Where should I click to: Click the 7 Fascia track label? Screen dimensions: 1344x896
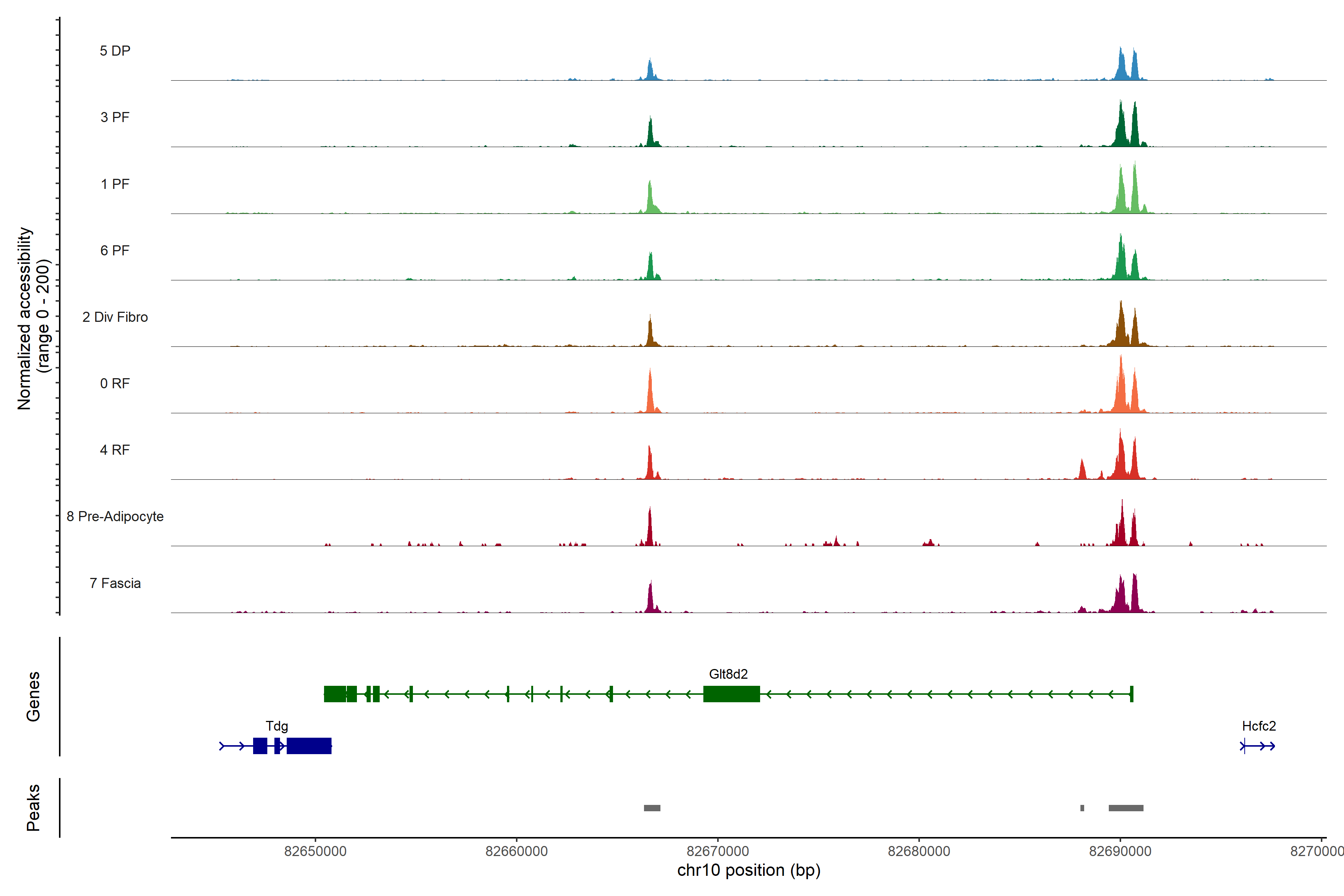115,584
